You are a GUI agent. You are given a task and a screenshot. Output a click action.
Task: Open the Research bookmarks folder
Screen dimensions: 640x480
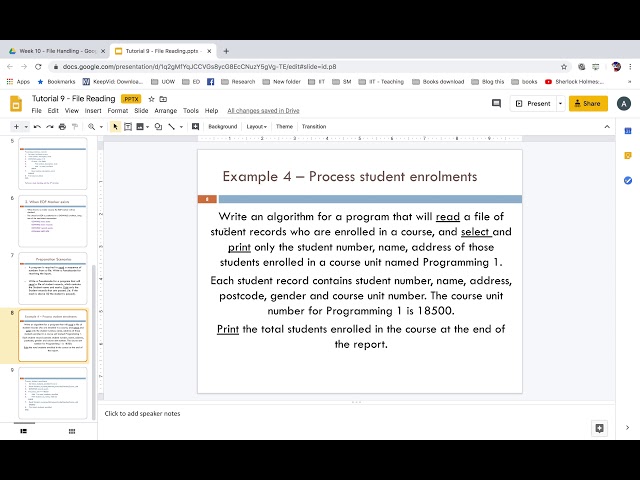coord(238,82)
